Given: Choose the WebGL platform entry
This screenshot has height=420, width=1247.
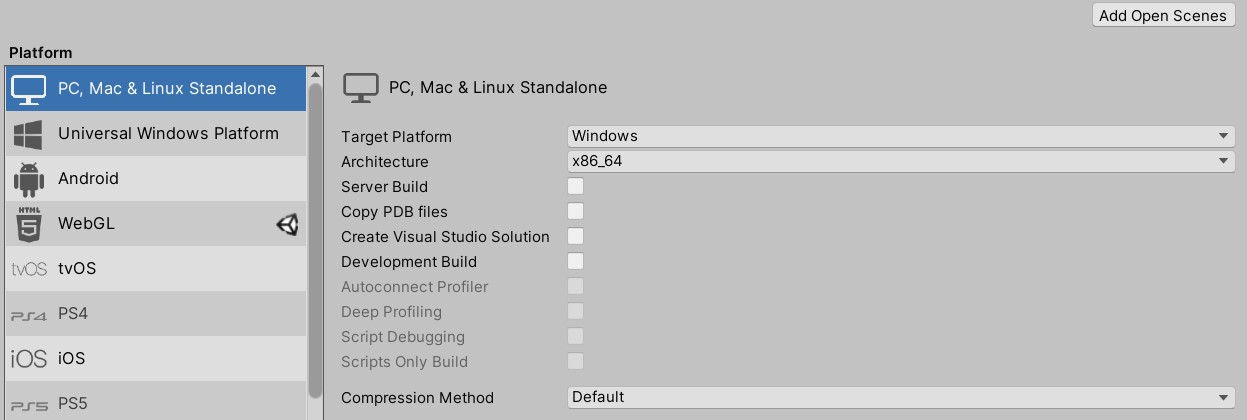Looking at the screenshot, I should tap(155, 224).
